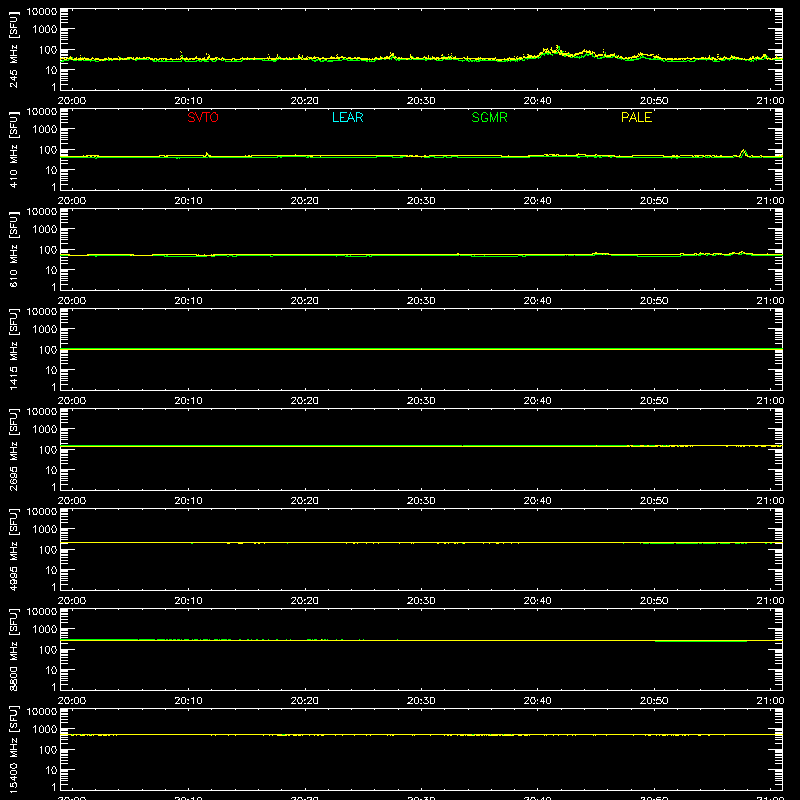Click the 10 y-axis value on 8800 MHz plot
The image size is (800, 800).
(x=51, y=670)
